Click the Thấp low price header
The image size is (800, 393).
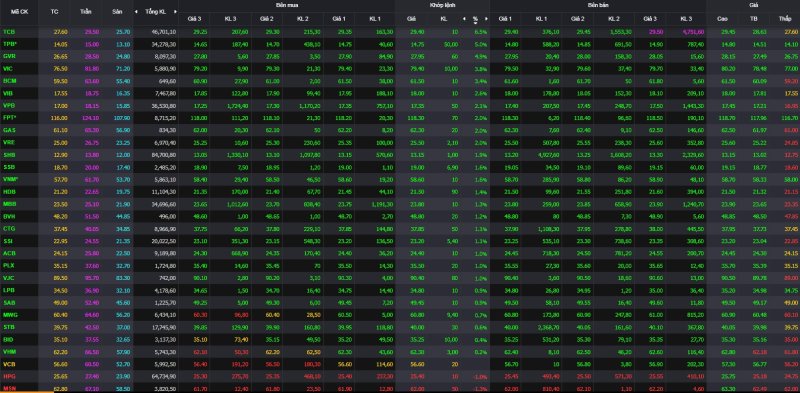coord(785,19)
